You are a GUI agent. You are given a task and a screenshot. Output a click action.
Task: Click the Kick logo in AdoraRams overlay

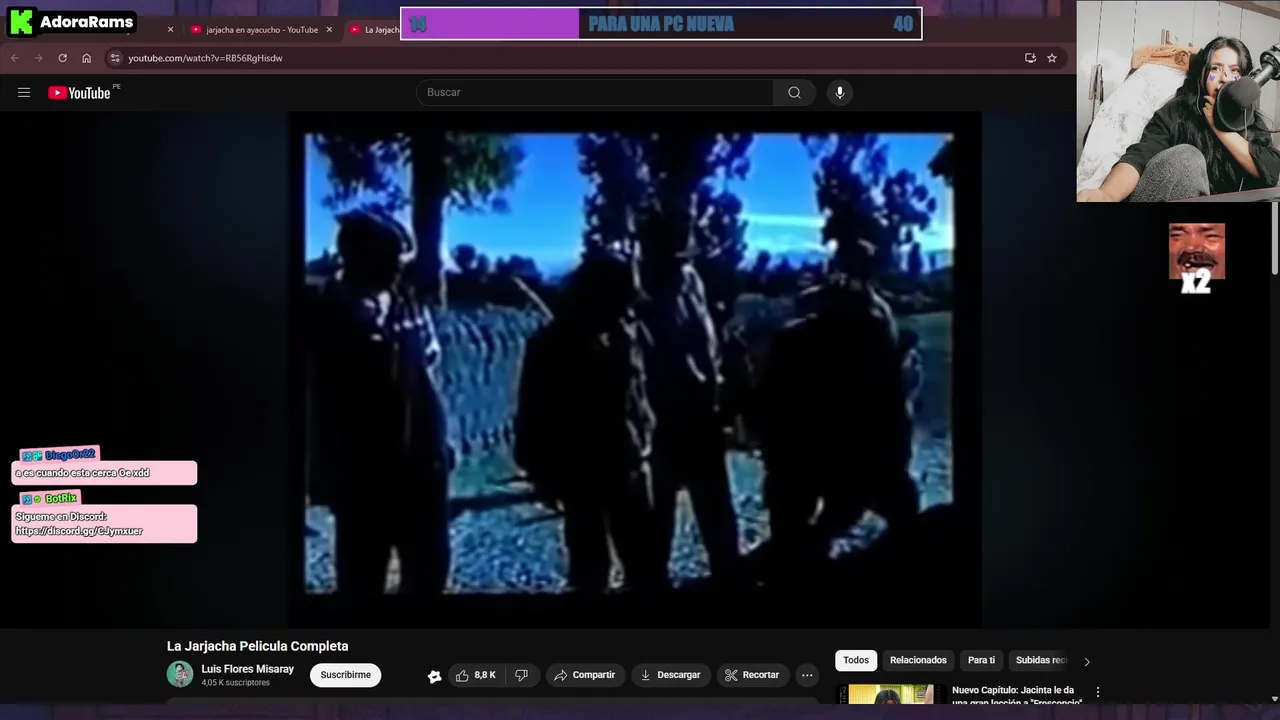point(21,22)
